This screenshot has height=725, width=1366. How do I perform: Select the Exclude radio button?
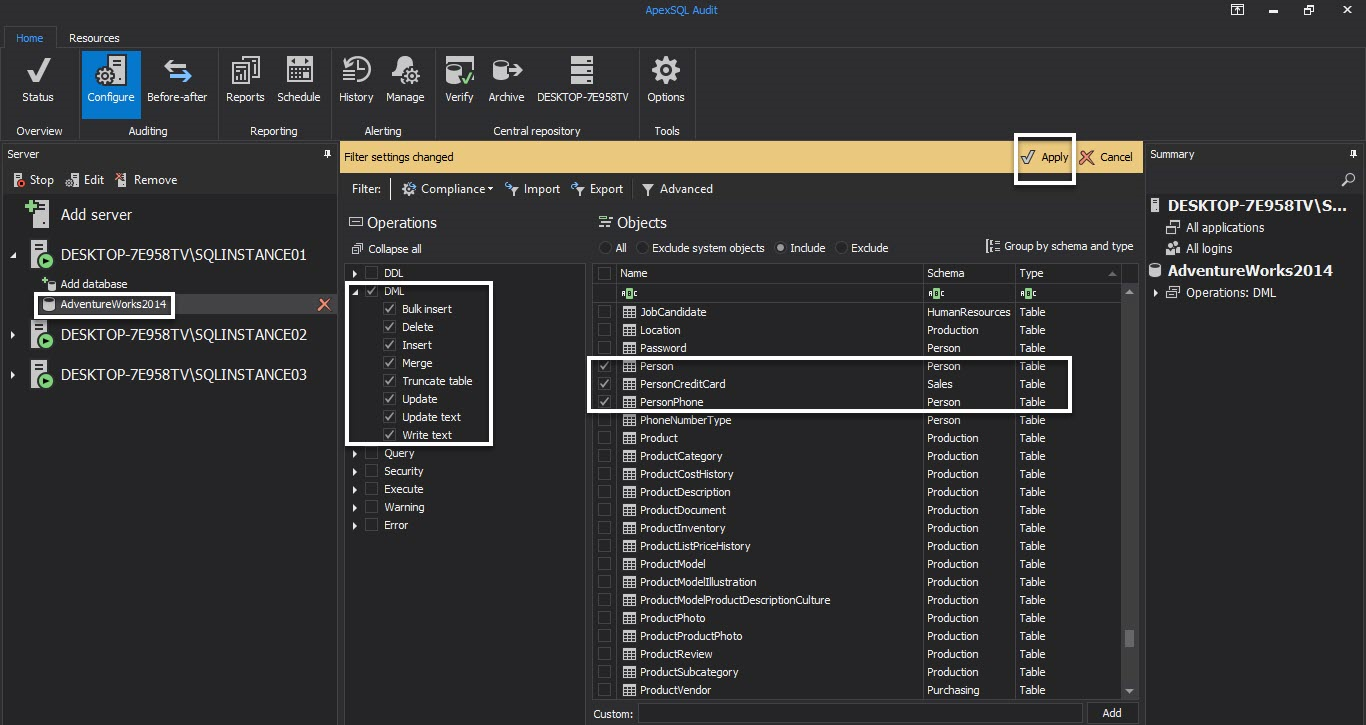point(842,248)
